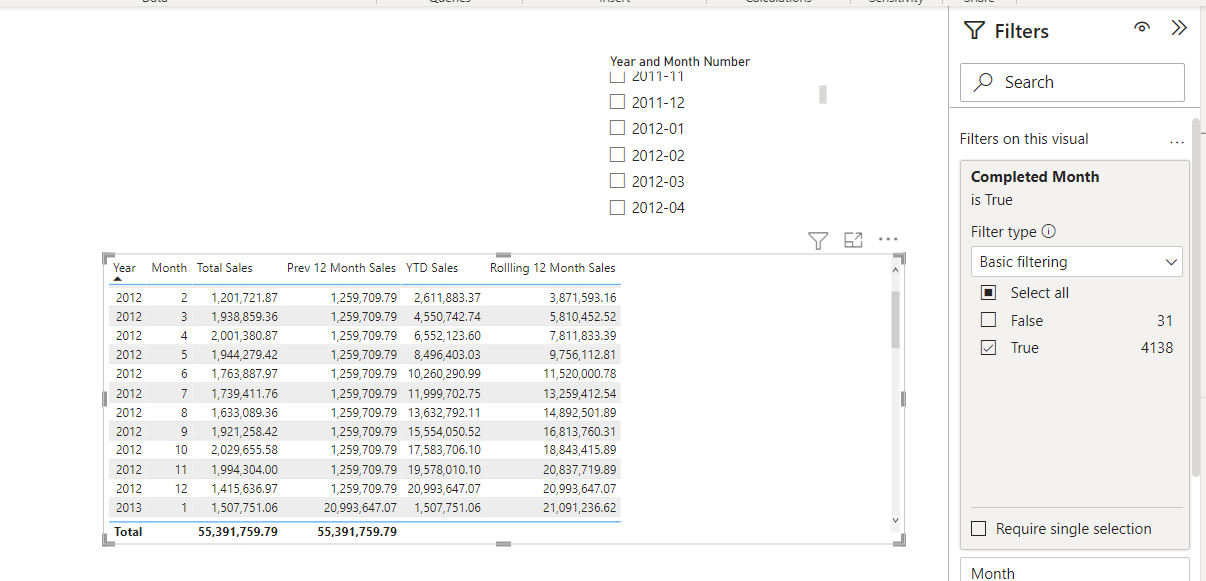
Task: Check the 2012-03 slicer option
Action: [617, 181]
